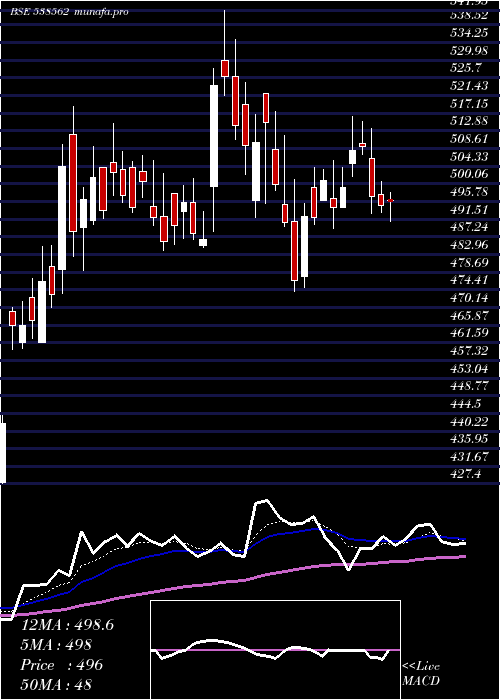The width and height of the screenshot is (500, 700).
Task: Click the <<Live MACD label
Action: click(421, 673)
